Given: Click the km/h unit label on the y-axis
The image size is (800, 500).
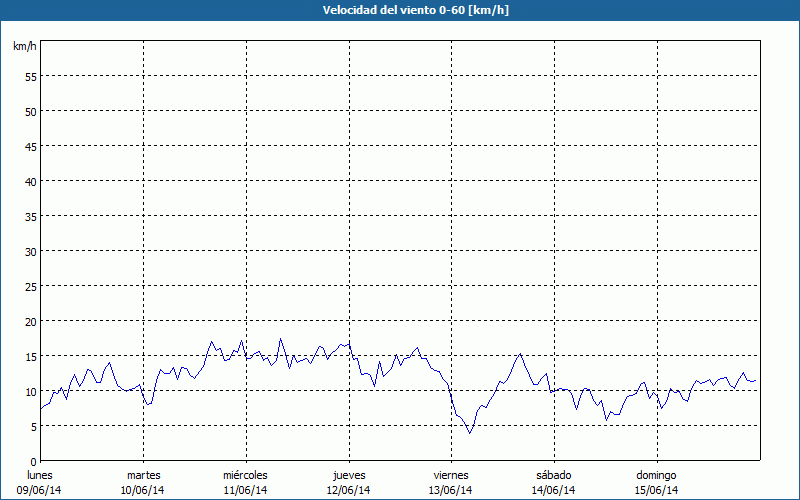Looking at the screenshot, I should click(x=24, y=46).
